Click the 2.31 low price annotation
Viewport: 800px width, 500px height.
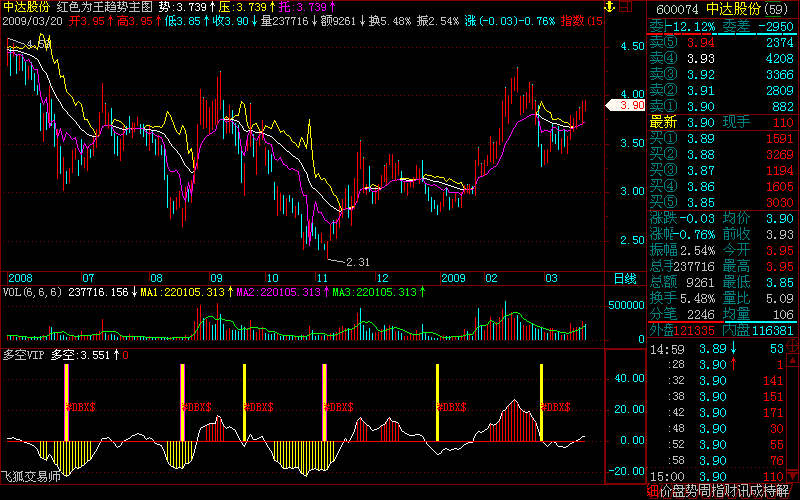tap(358, 262)
